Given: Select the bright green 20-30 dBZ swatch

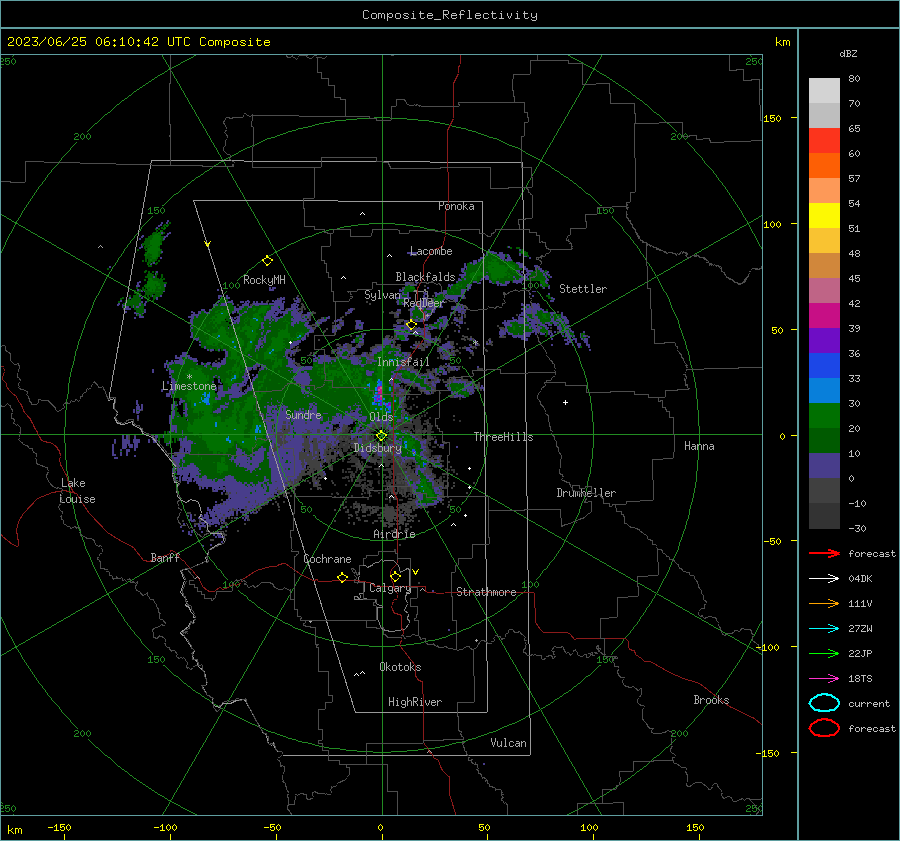Looking at the screenshot, I should pos(824,416).
